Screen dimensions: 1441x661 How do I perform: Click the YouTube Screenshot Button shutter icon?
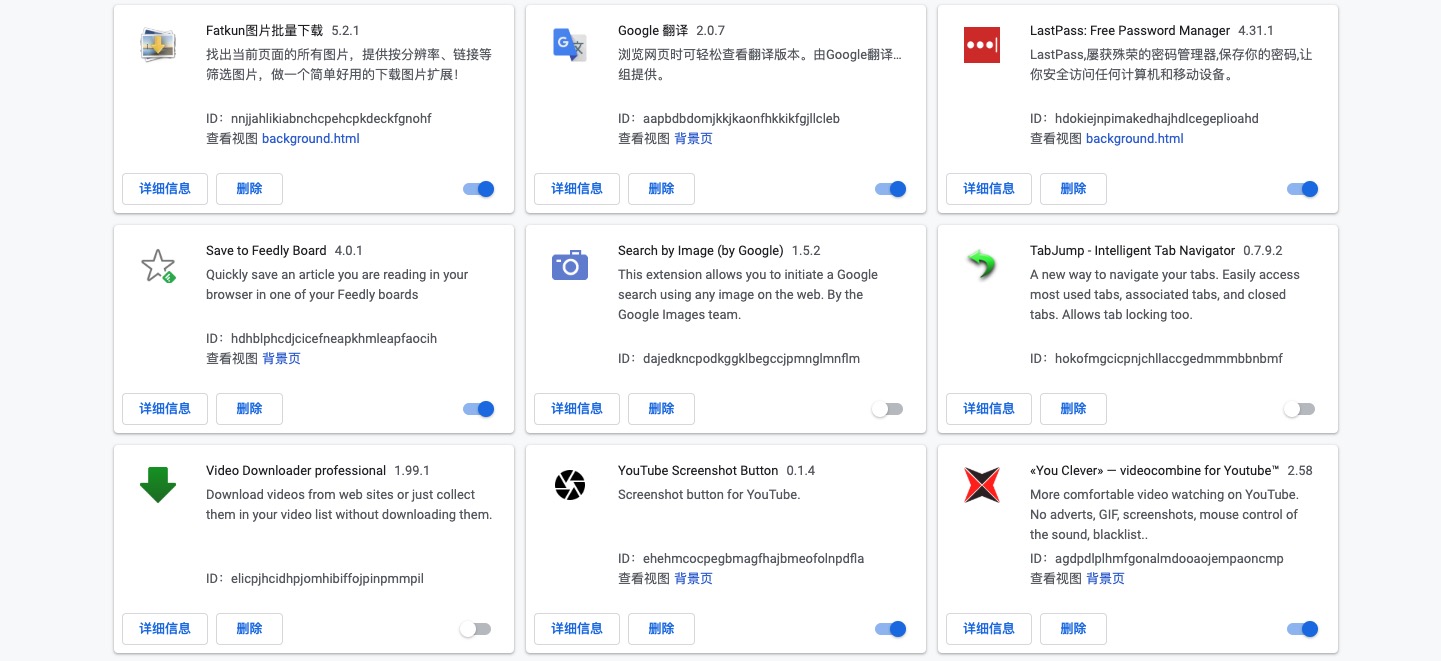pos(570,485)
